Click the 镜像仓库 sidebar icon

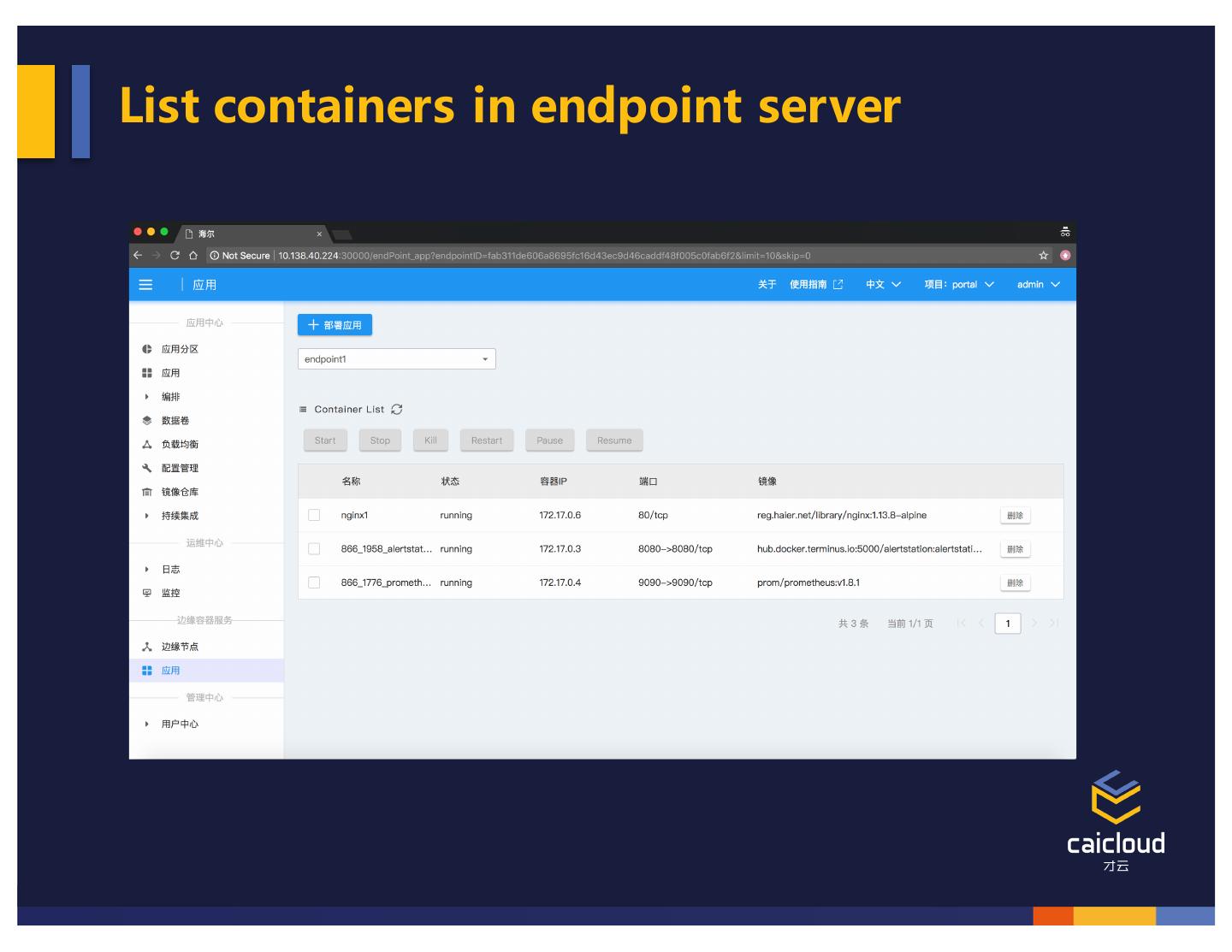tap(147, 492)
